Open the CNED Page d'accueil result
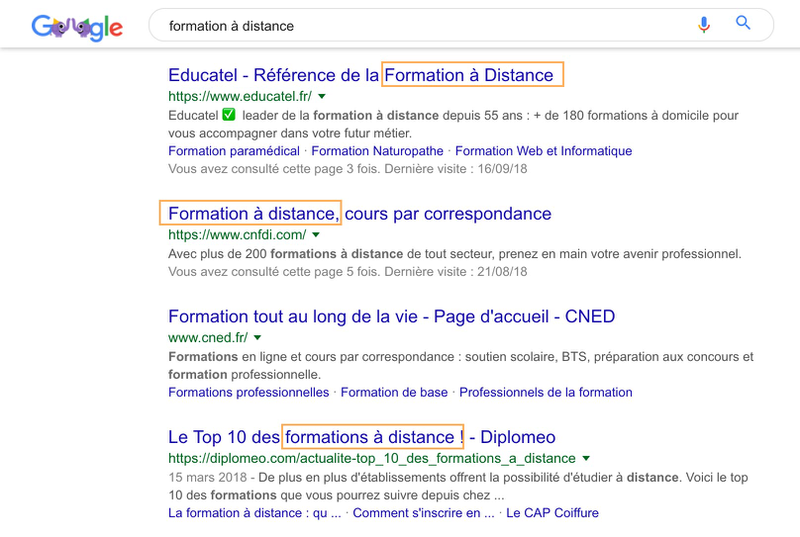Image resolution: width=800 pixels, height=537 pixels. [x=391, y=317]
